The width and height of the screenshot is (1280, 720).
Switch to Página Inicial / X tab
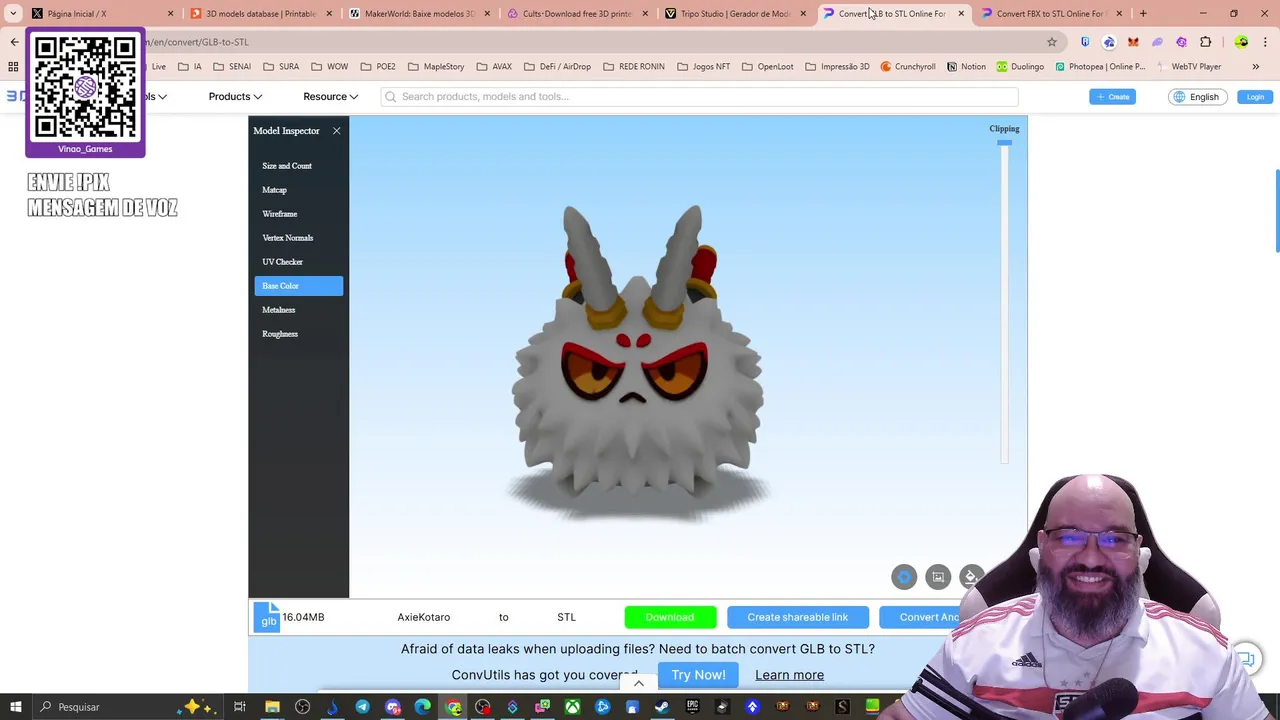(100, 14)
